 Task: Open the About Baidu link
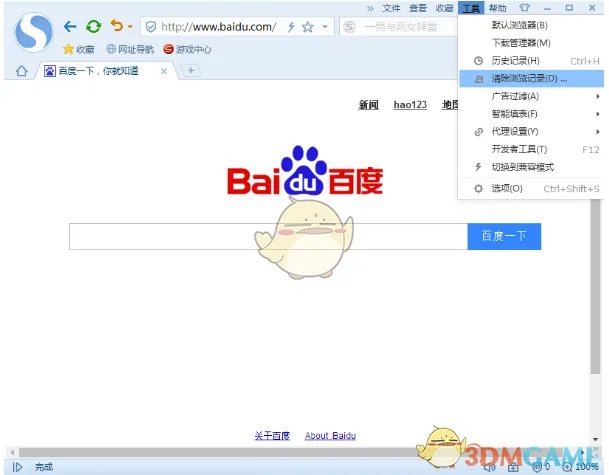(x=330, y=436)
